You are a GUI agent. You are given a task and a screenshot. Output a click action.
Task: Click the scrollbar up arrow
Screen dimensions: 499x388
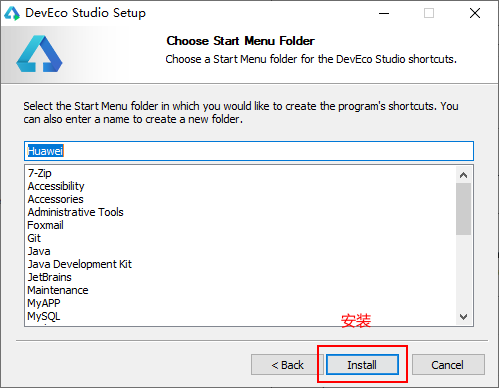click(463, 175)
